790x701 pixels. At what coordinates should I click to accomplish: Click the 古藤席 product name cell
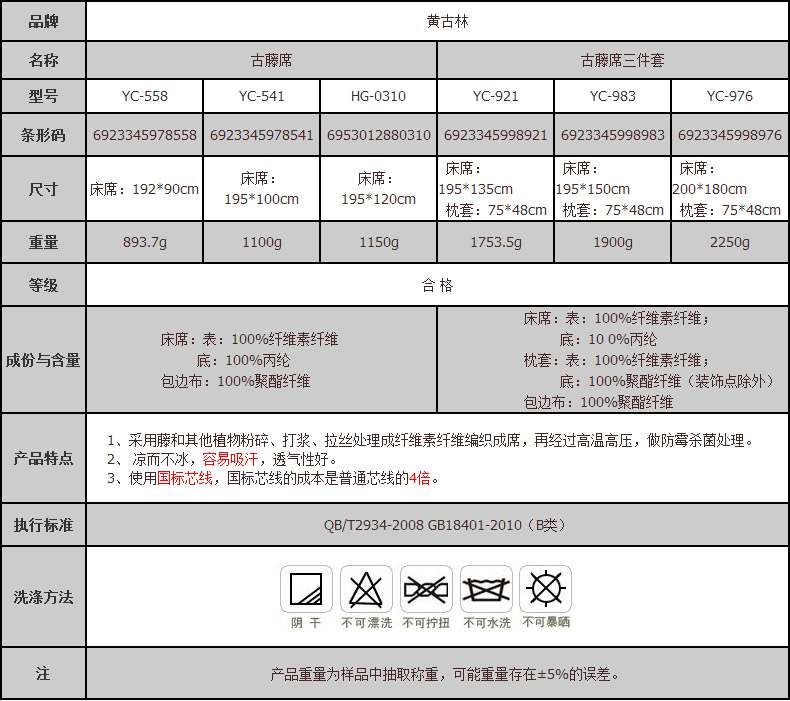[x=261, y=60]
